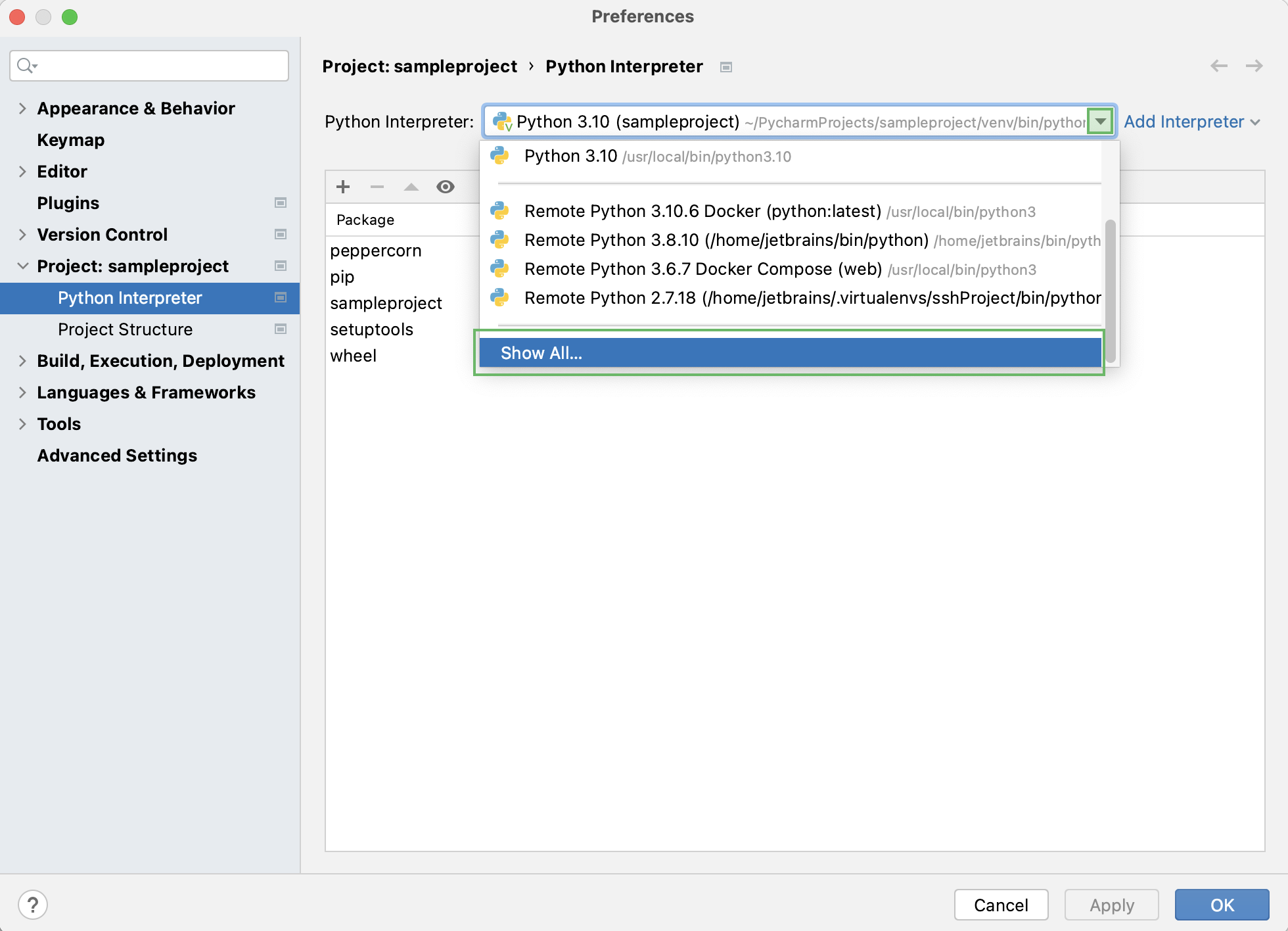Install a new package with the plus icon

tap(342, 187)
